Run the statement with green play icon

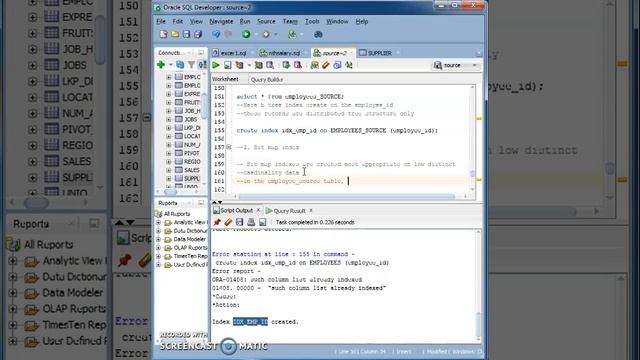[x=216, y=65]
